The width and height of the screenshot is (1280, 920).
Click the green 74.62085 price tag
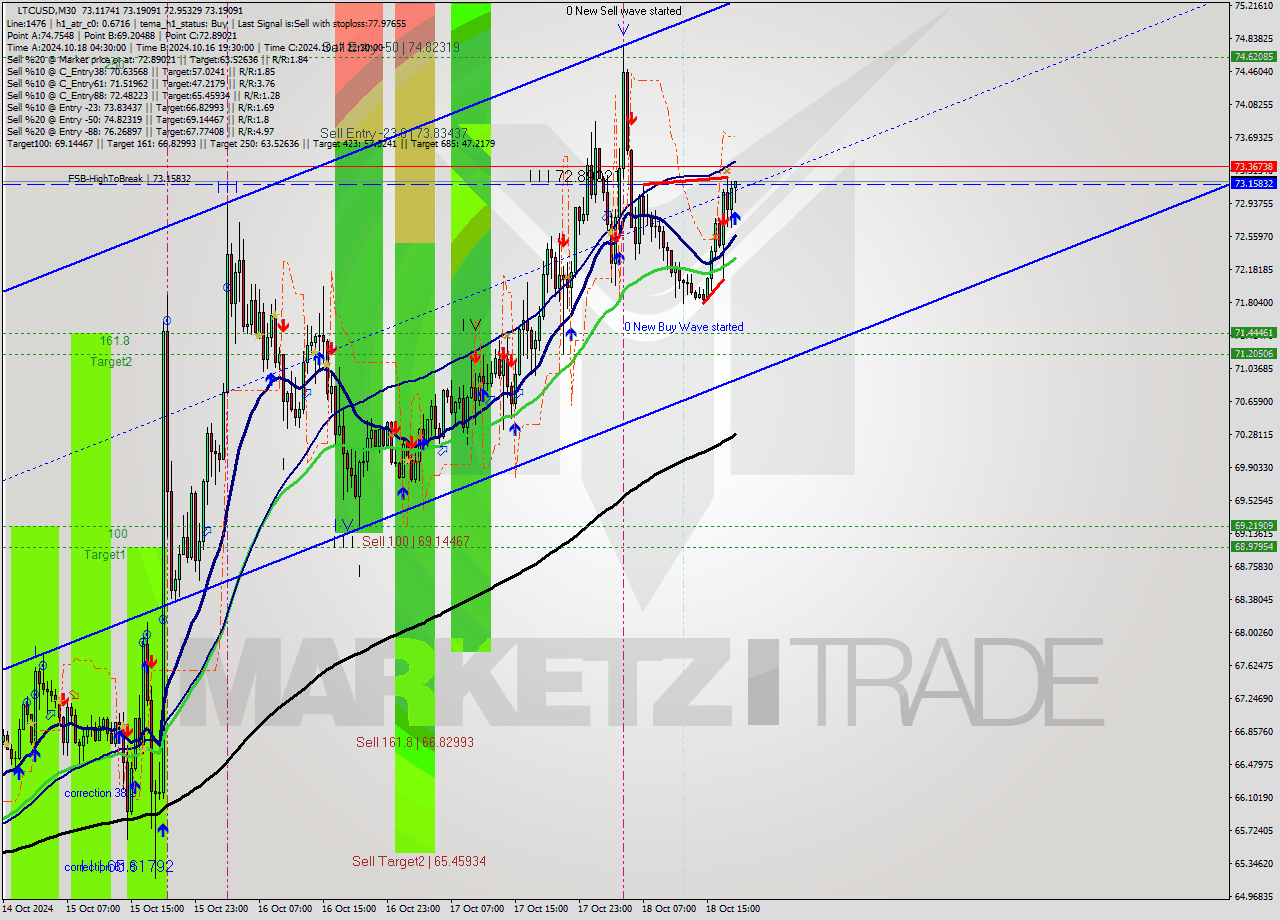tap(1253, 57)
